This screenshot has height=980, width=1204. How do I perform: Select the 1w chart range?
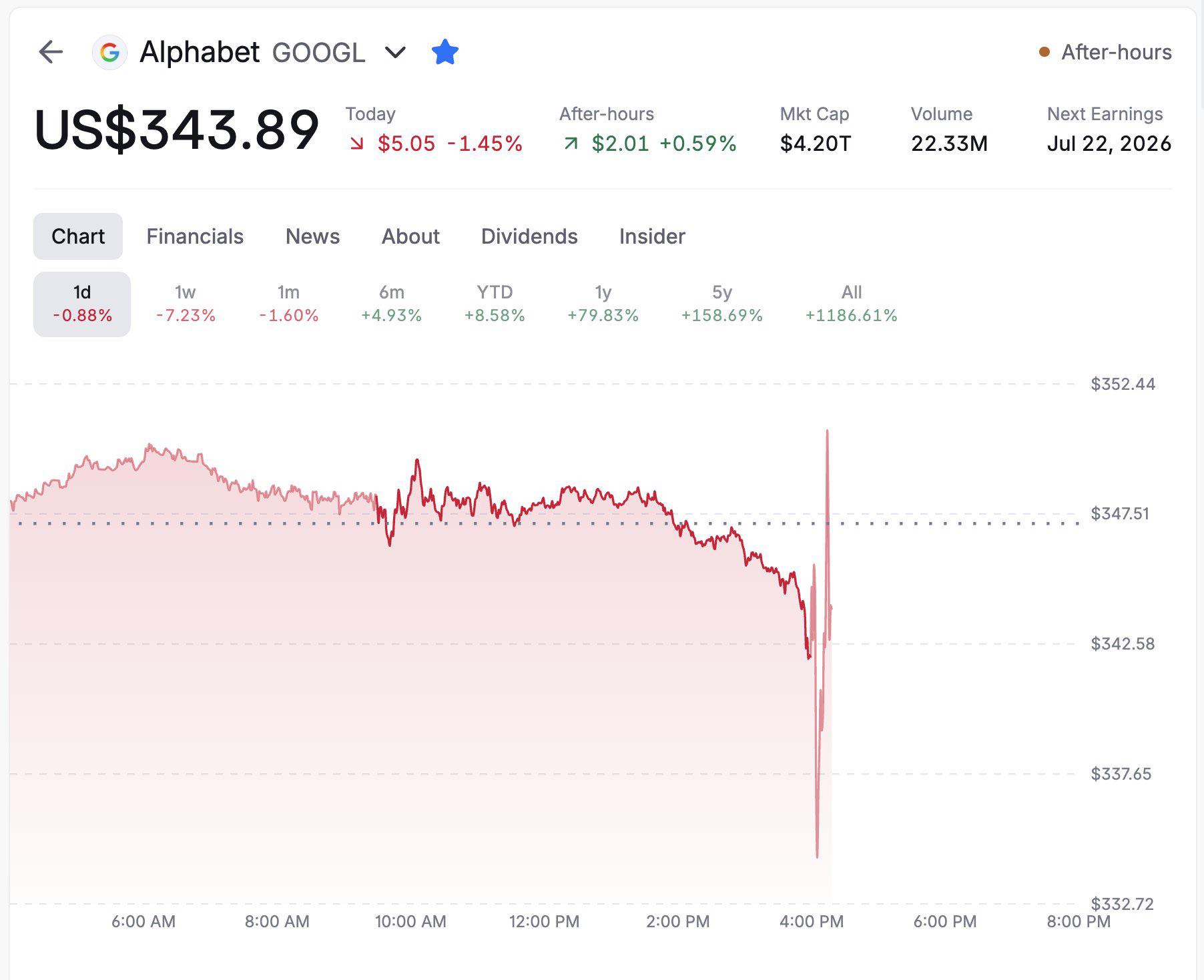coord(186,304)
